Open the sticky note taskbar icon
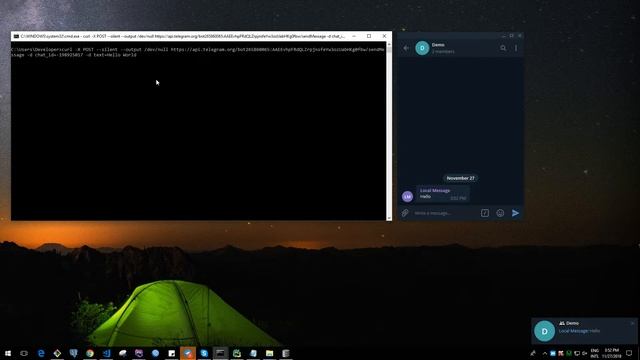The image size is (640, 360). pyautogui.click(x=171, y=353)
